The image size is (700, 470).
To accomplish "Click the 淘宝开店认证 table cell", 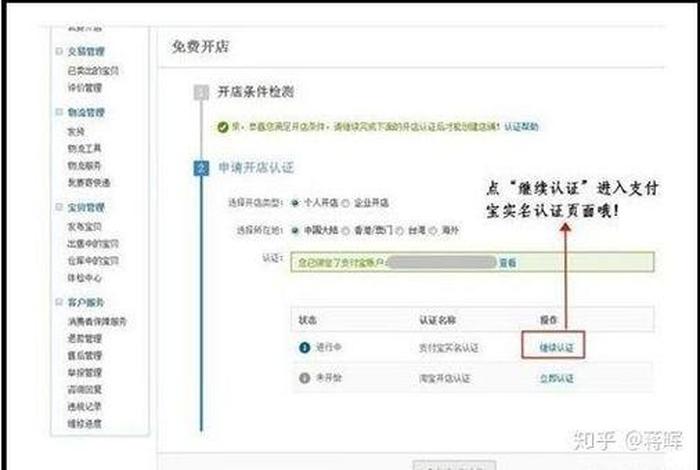I will (445, 378).
